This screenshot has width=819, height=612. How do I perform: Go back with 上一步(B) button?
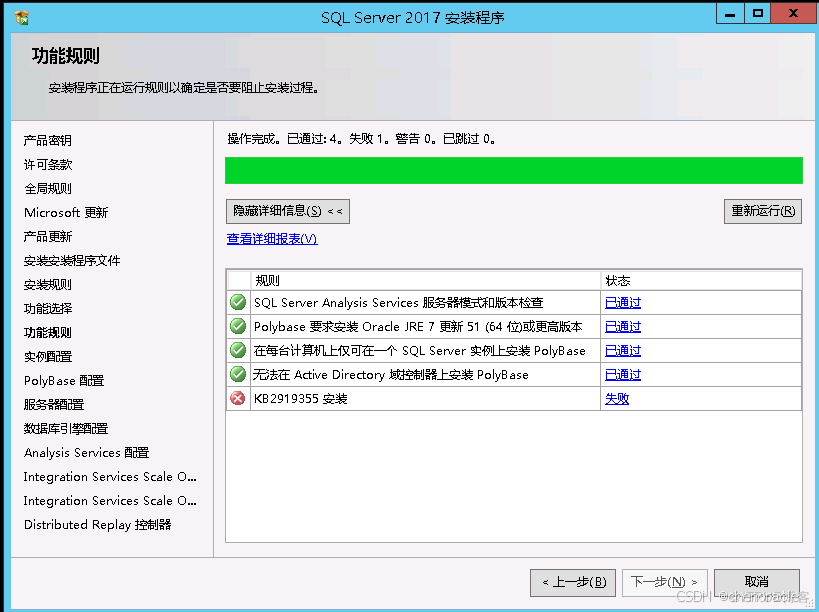[573, 582]
